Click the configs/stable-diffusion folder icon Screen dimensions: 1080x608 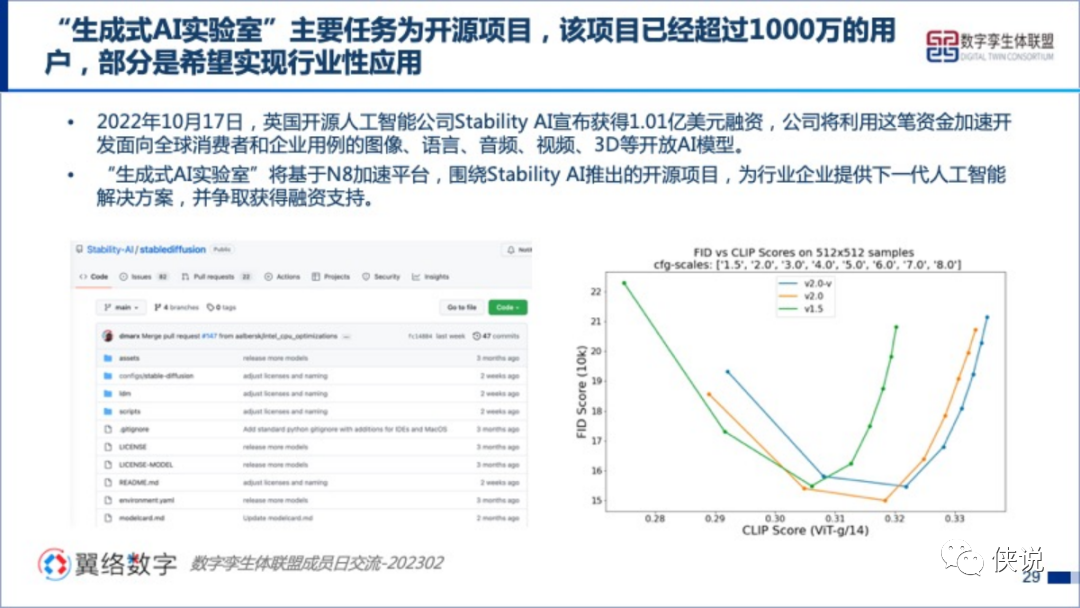pos(107,376)
